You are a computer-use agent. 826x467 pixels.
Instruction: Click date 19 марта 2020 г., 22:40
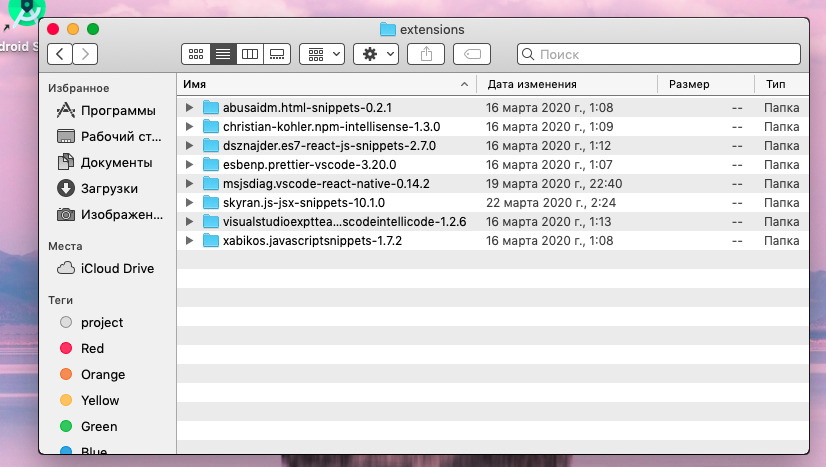(x=554, y=183)
